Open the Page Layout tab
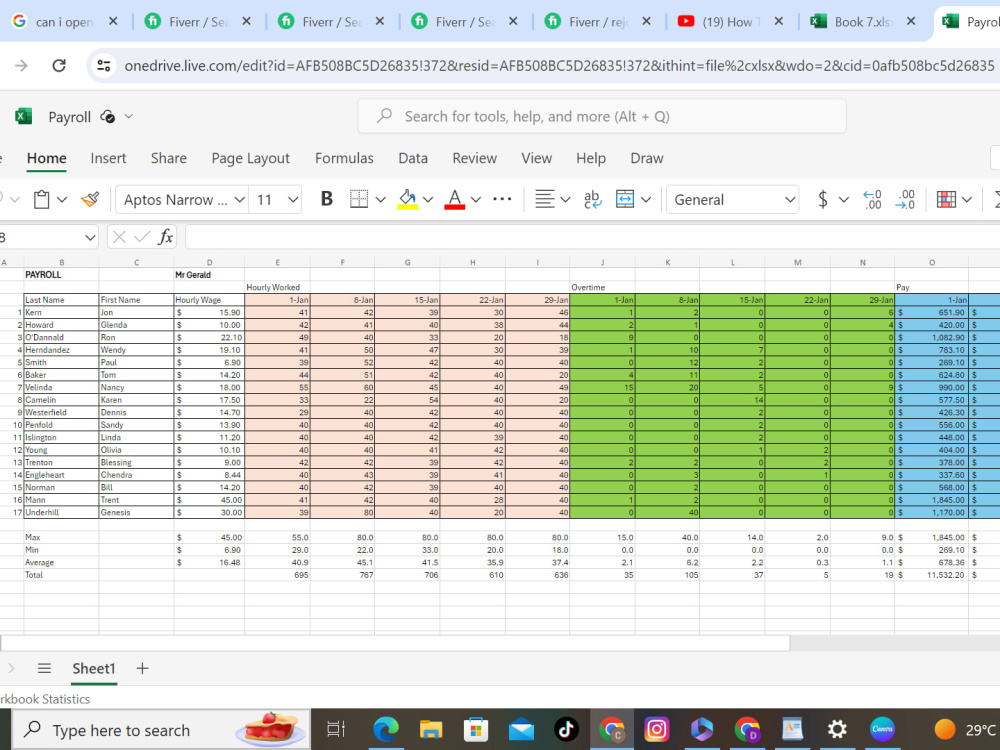 coord(251,158)
